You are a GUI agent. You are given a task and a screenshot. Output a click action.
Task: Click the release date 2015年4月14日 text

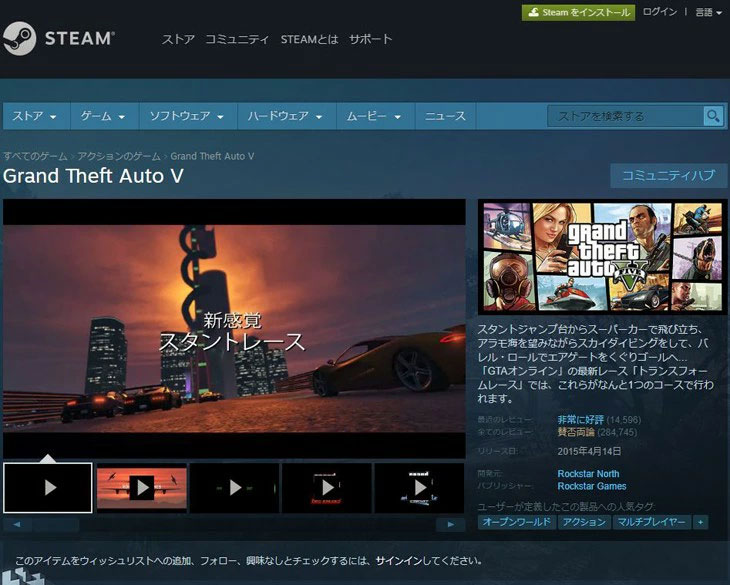(589, 451)
